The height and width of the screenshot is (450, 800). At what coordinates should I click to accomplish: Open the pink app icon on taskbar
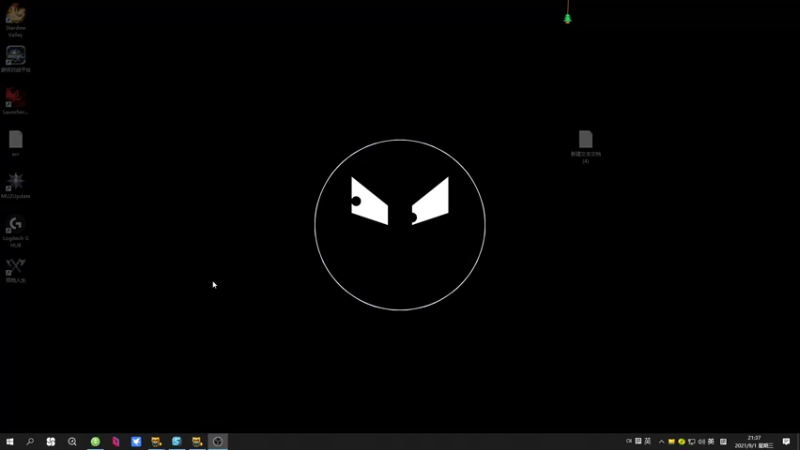[x=116, y=441]
